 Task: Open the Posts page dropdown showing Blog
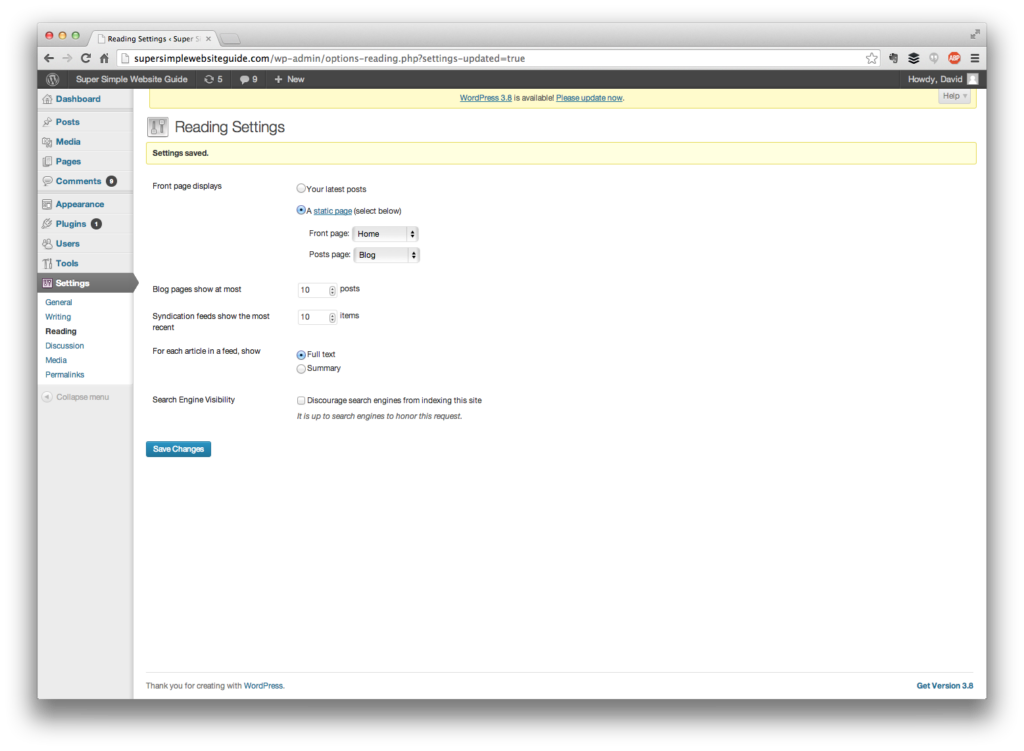387,255
